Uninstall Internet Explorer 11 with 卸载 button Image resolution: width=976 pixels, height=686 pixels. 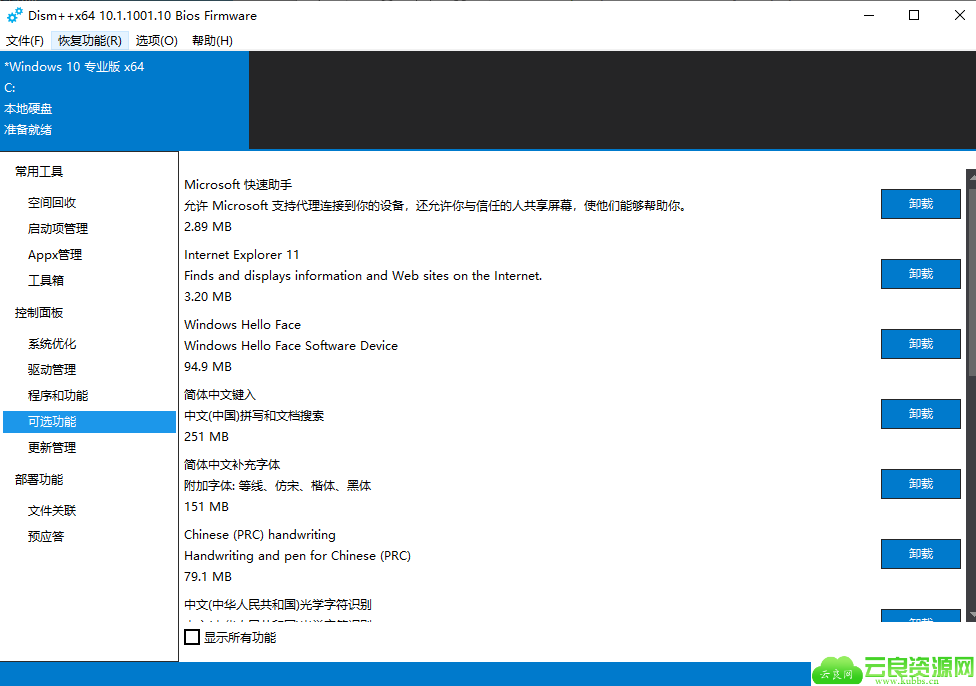[921, 274]
